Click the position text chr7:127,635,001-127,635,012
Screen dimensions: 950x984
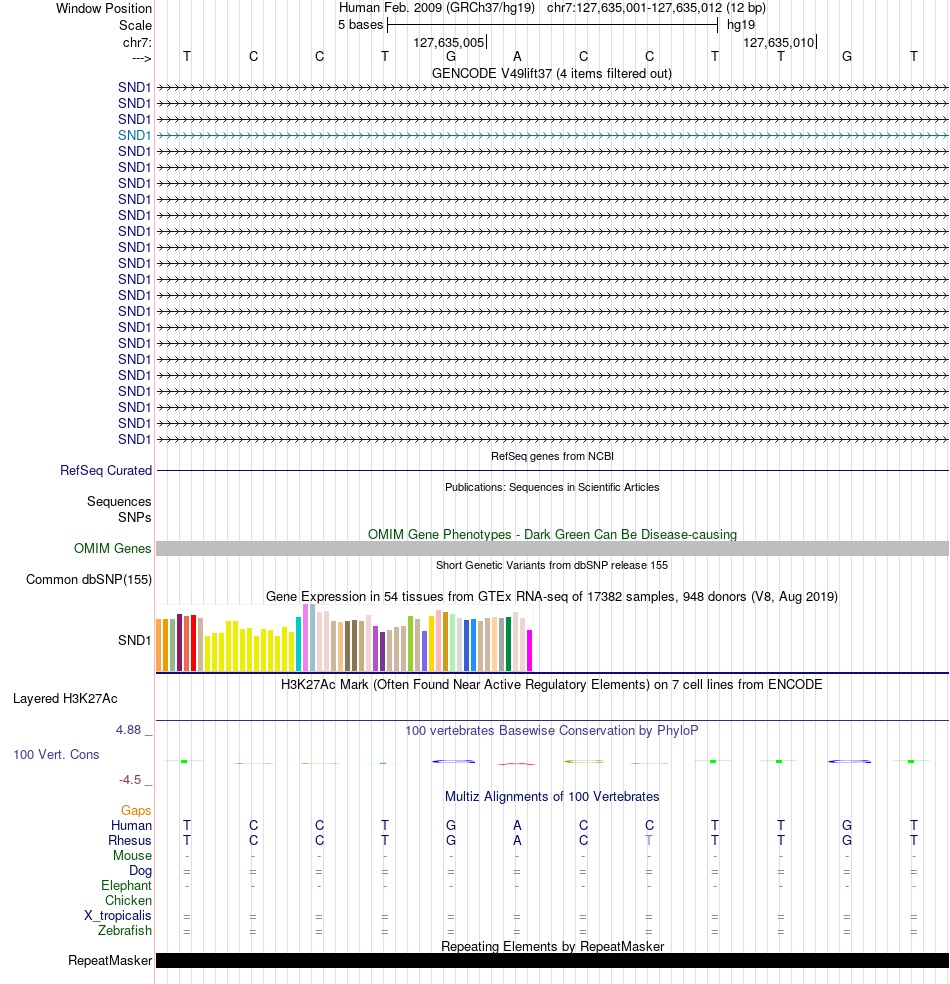[634, 8]
